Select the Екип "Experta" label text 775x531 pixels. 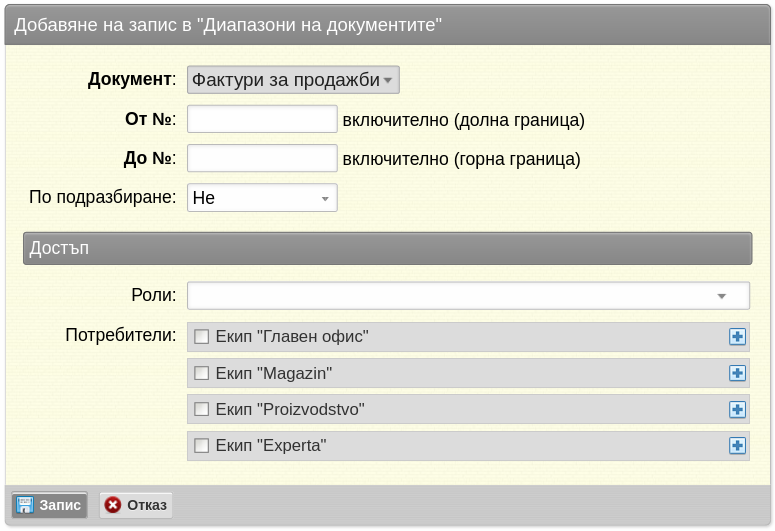[x=271, y=446]
